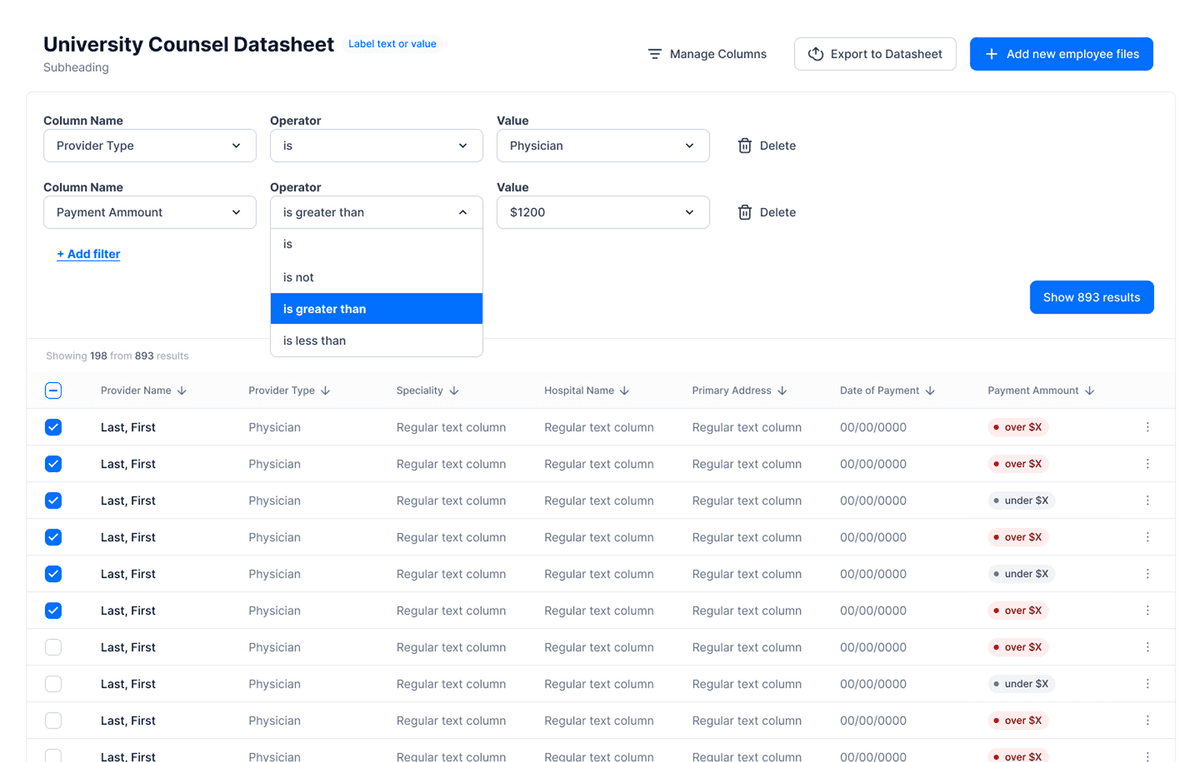Sort by Payment Ammount column arrow
The height and width of the screenshot is (762, 1200).
(x=1090, y=391)
